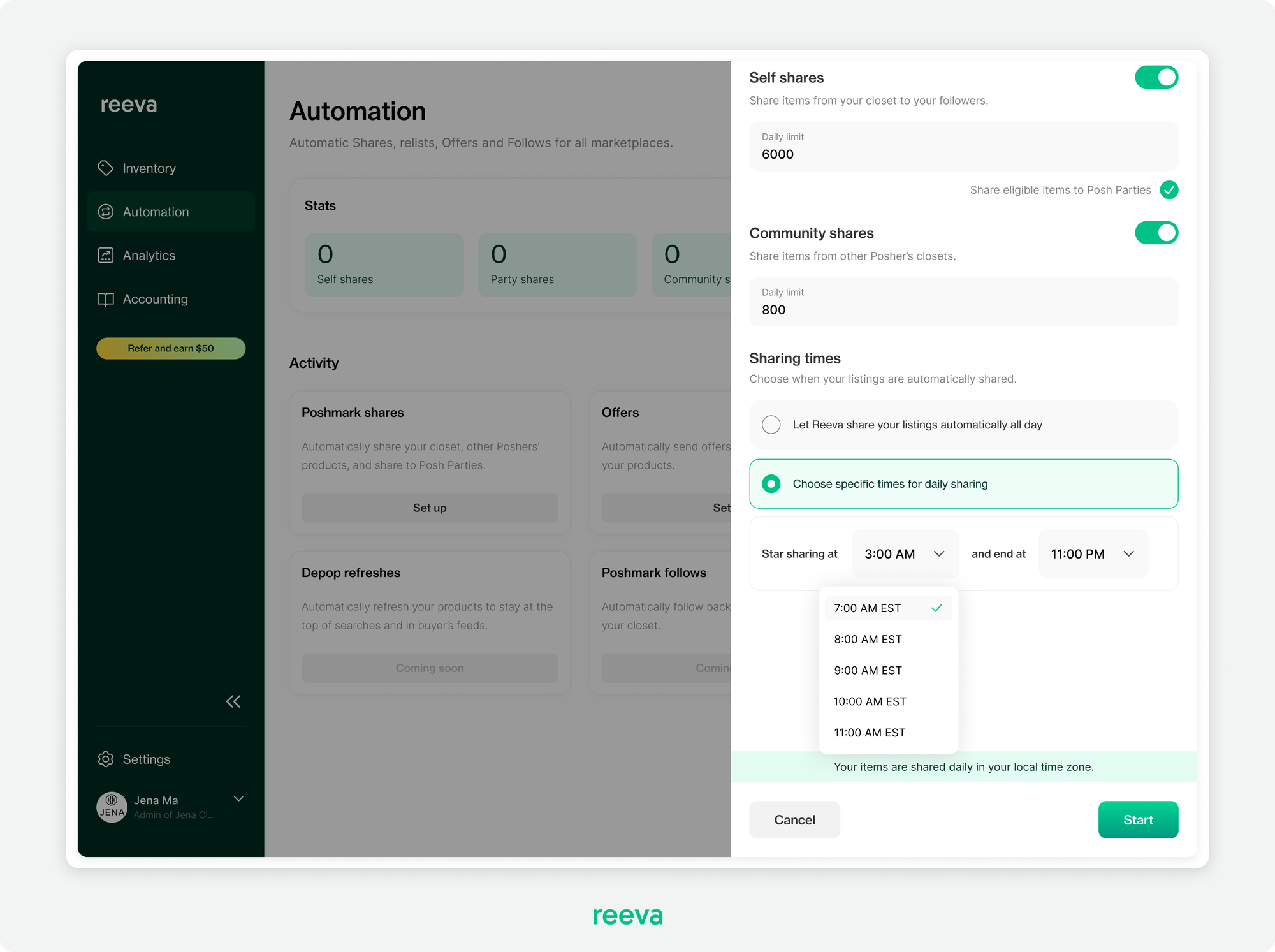
Task: Choose 9:00 AM EST from the list
Action: point(888,671)
